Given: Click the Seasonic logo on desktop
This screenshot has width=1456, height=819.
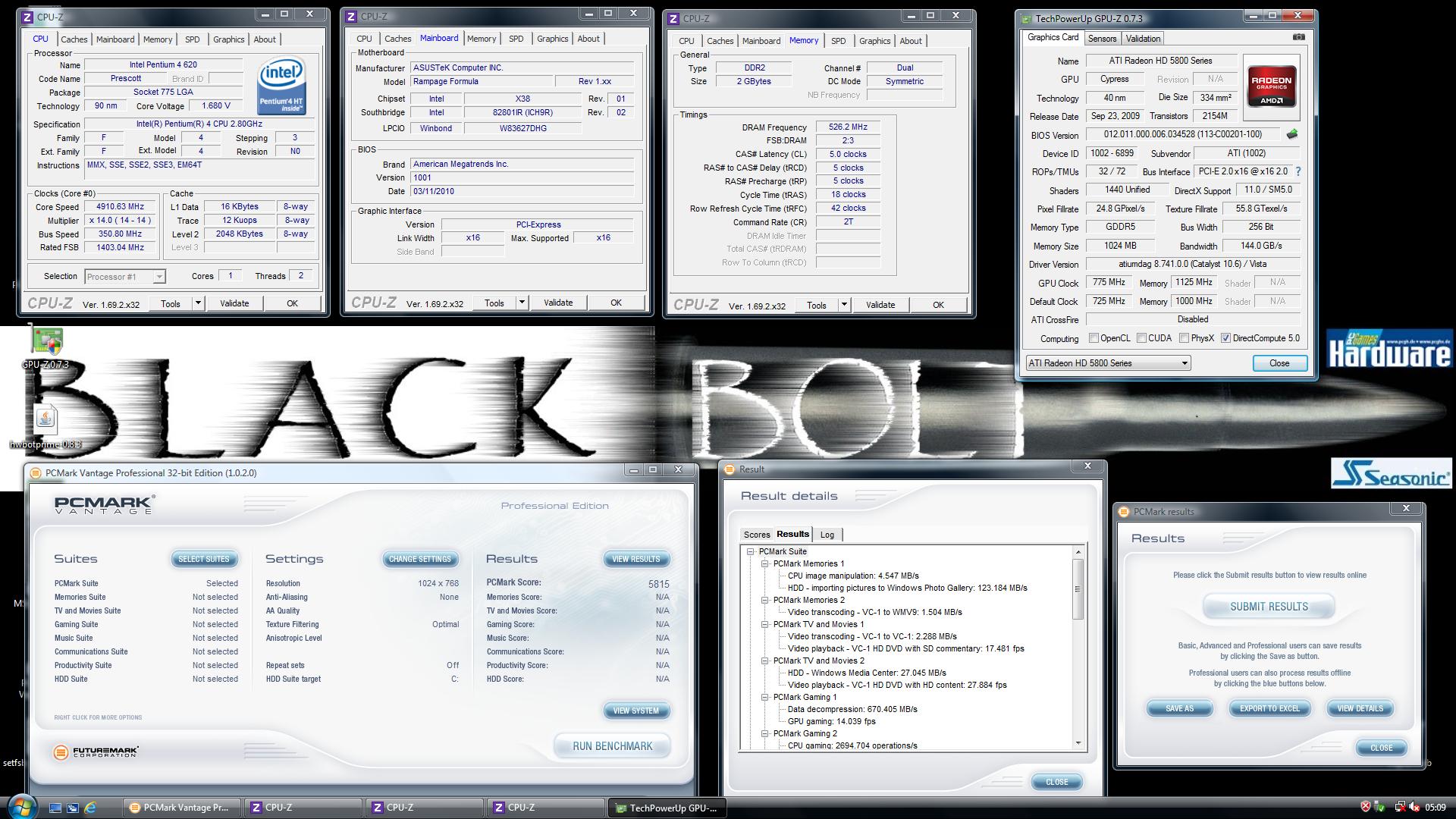Looking at the screenshot, I should [1391, 473].
